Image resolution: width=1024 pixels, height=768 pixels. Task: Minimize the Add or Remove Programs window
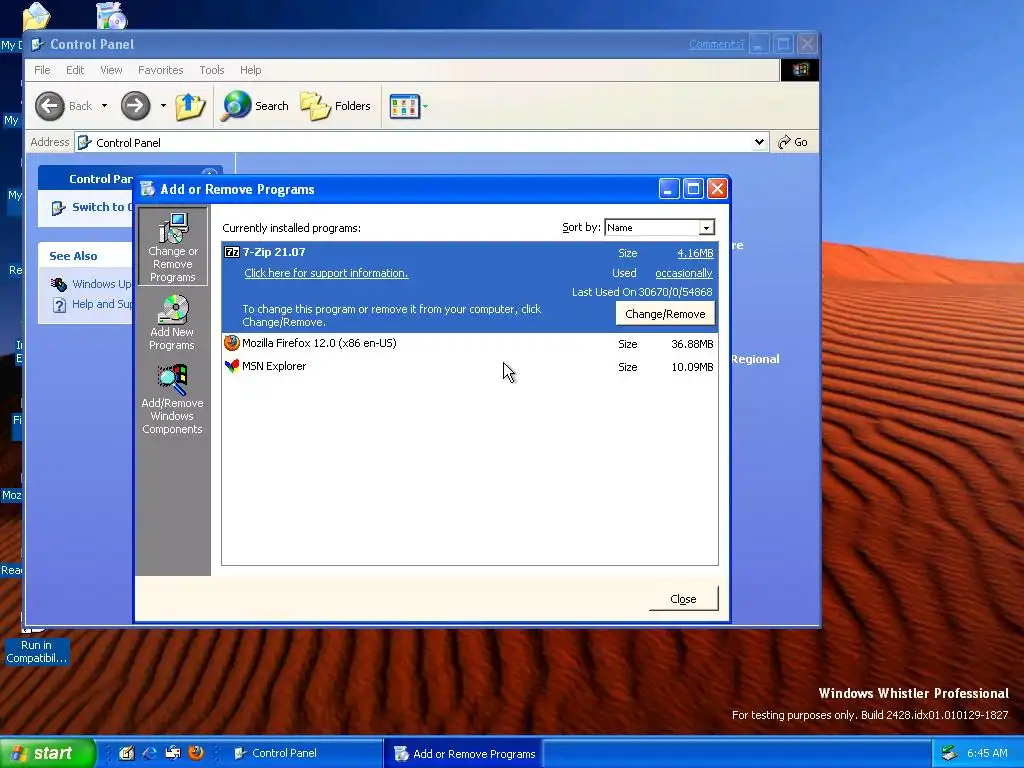(669, 189)
